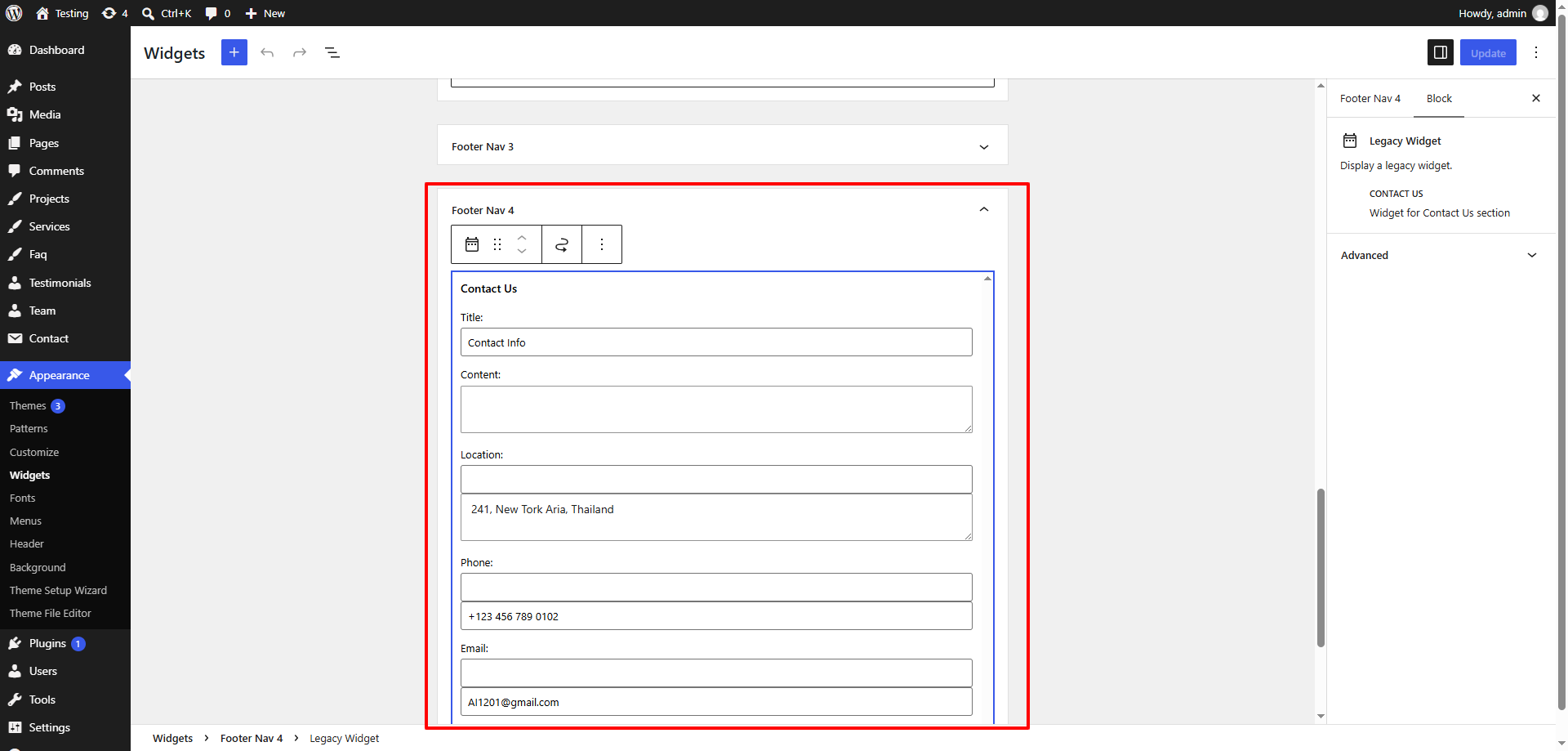Screen dimensions: 1568x751
Task: Open Themes submenu item
Action: tap(28, 405)
